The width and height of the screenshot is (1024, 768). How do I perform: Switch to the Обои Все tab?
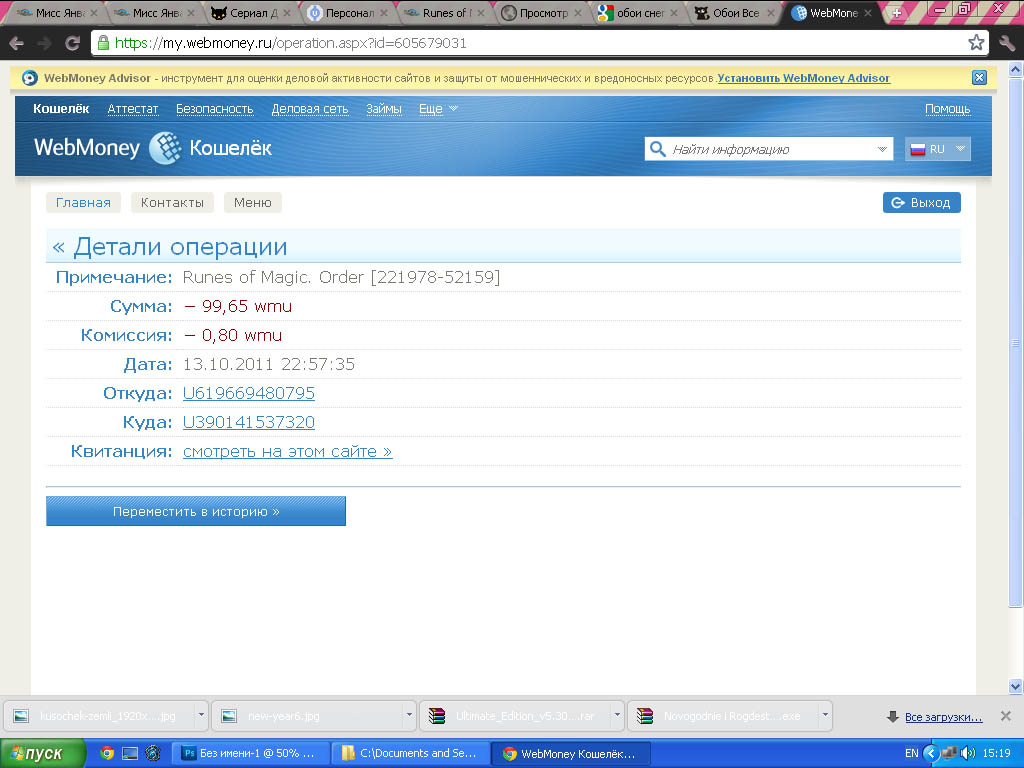(735, 12)
